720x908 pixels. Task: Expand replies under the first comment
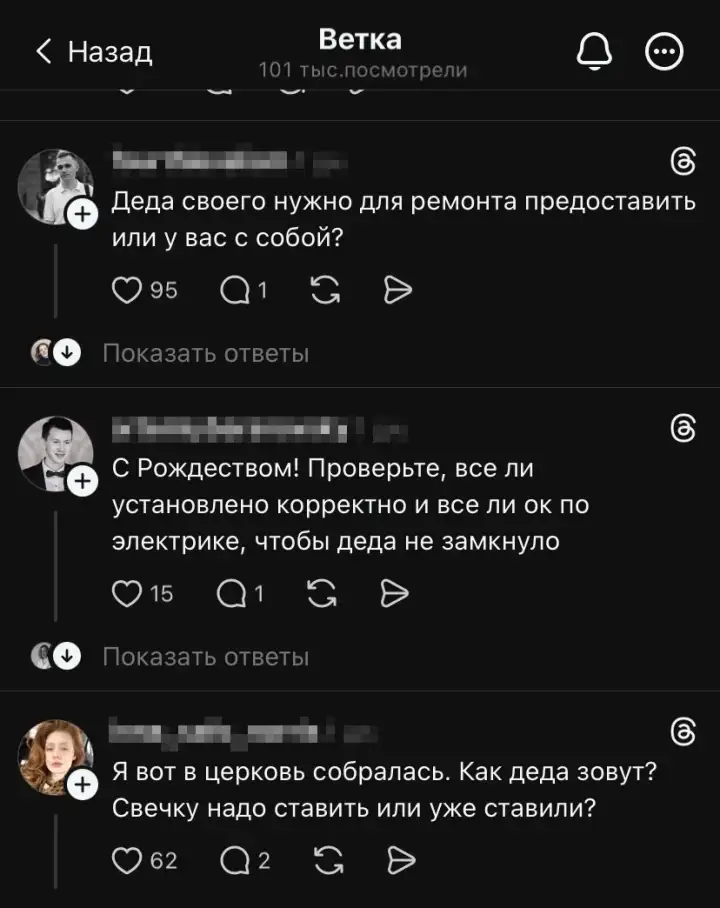point(204,352)
